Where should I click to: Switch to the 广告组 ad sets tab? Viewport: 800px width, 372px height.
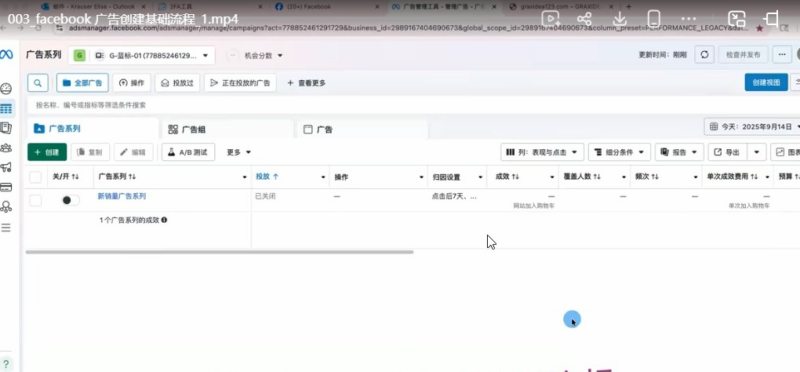228,129
